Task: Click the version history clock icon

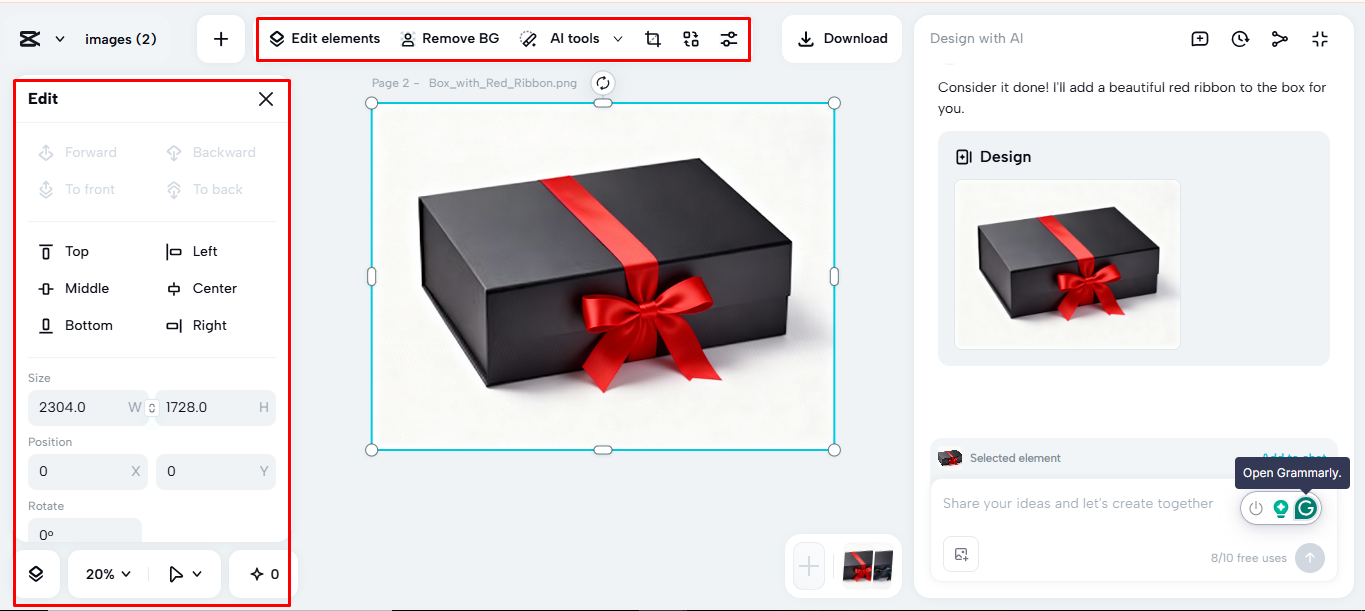Action: pyautogui.click(x=1240, y=38)
